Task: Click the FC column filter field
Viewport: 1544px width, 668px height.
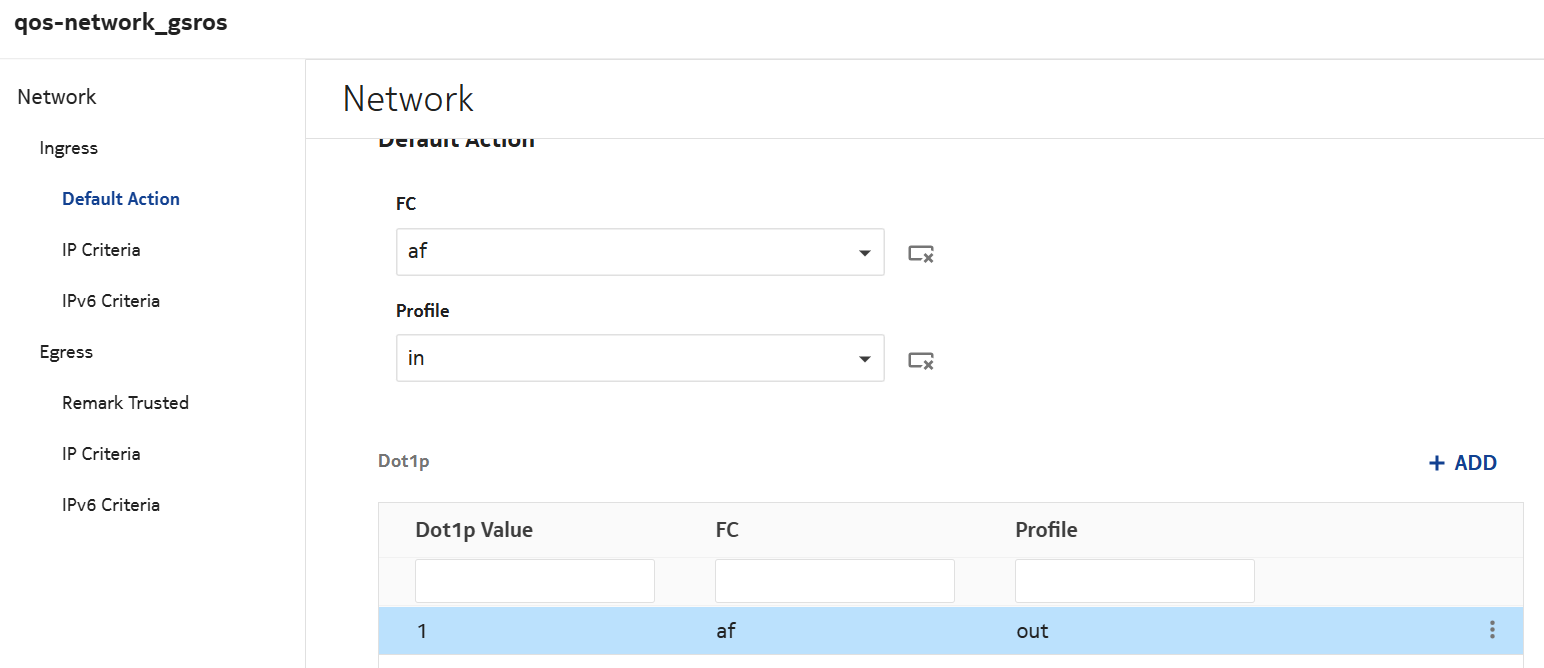Action: pyautogui.click(x=835, y=581)
